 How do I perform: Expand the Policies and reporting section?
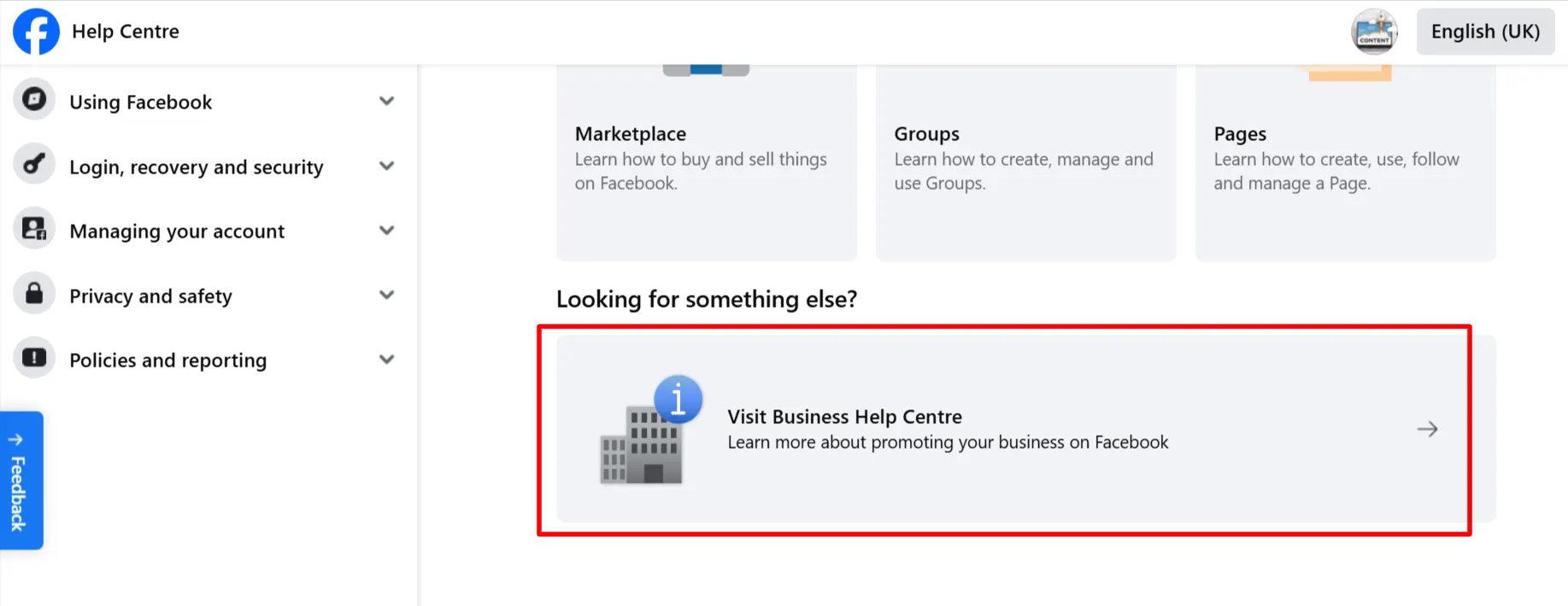pyautogui.click(x=386, y=359)
